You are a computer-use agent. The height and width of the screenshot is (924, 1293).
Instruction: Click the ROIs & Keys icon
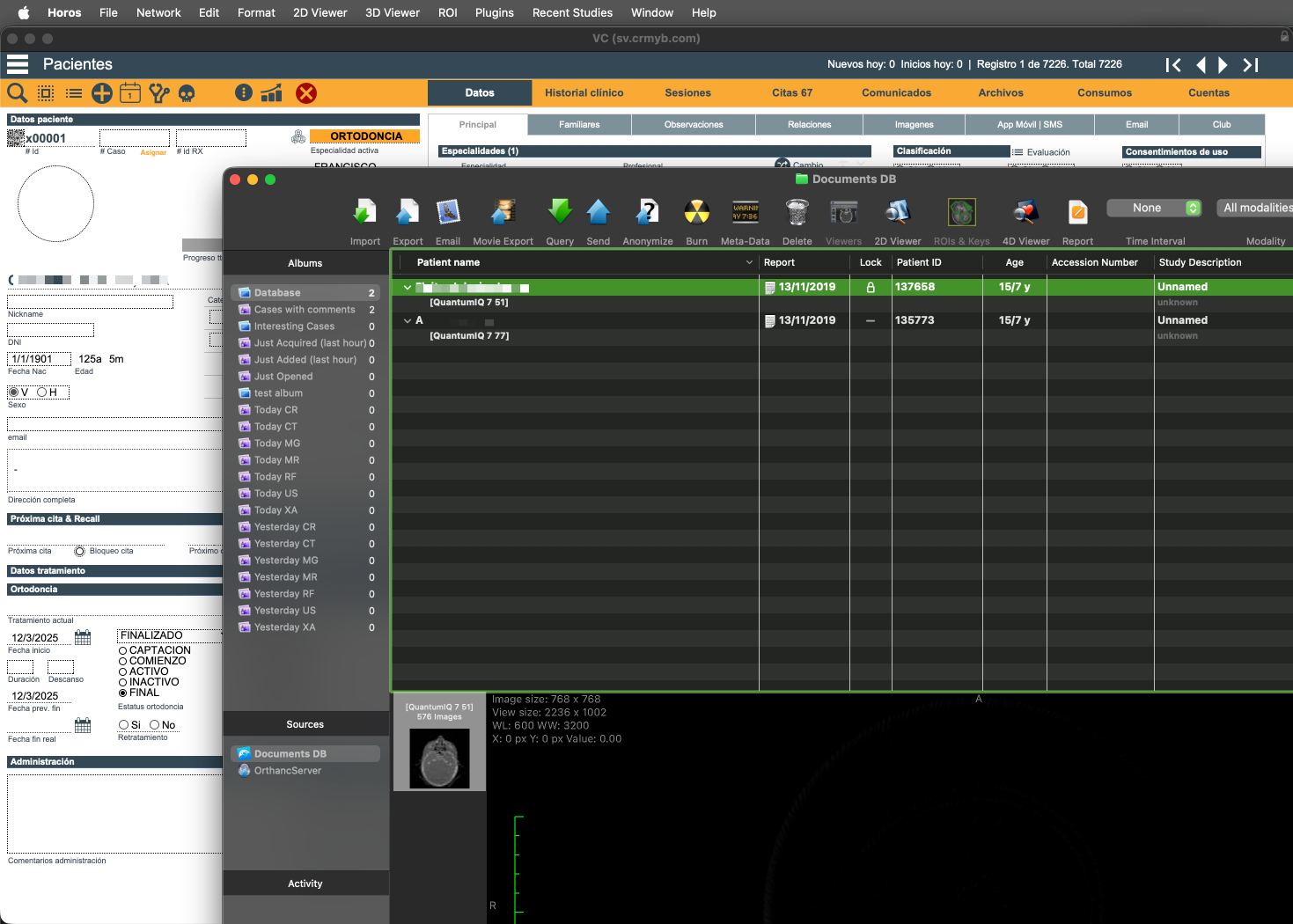961,212
